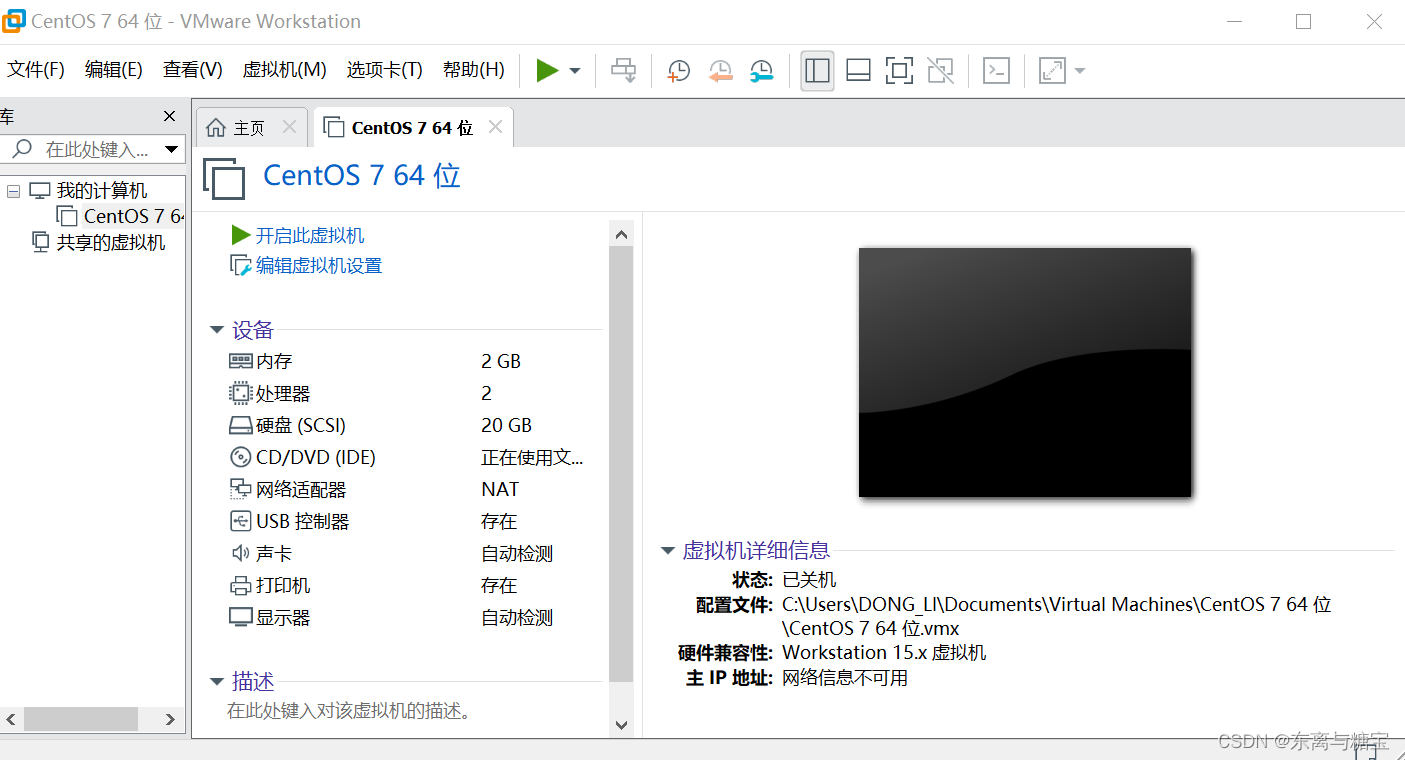Click the 打印机 printer device icon
Screen dimensions: 1405x760
coord(240,585)
